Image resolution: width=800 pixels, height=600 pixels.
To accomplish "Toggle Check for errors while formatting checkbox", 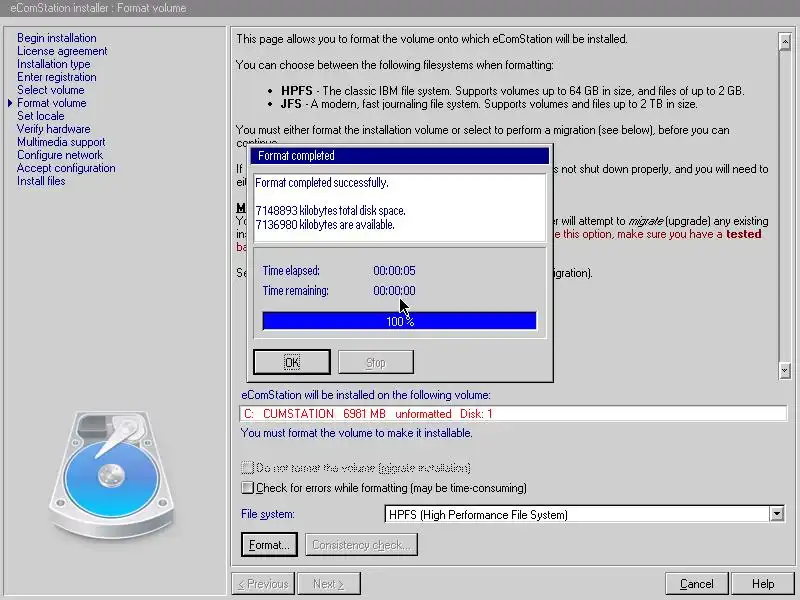I will pyautogui.click(x=247, y=488).
